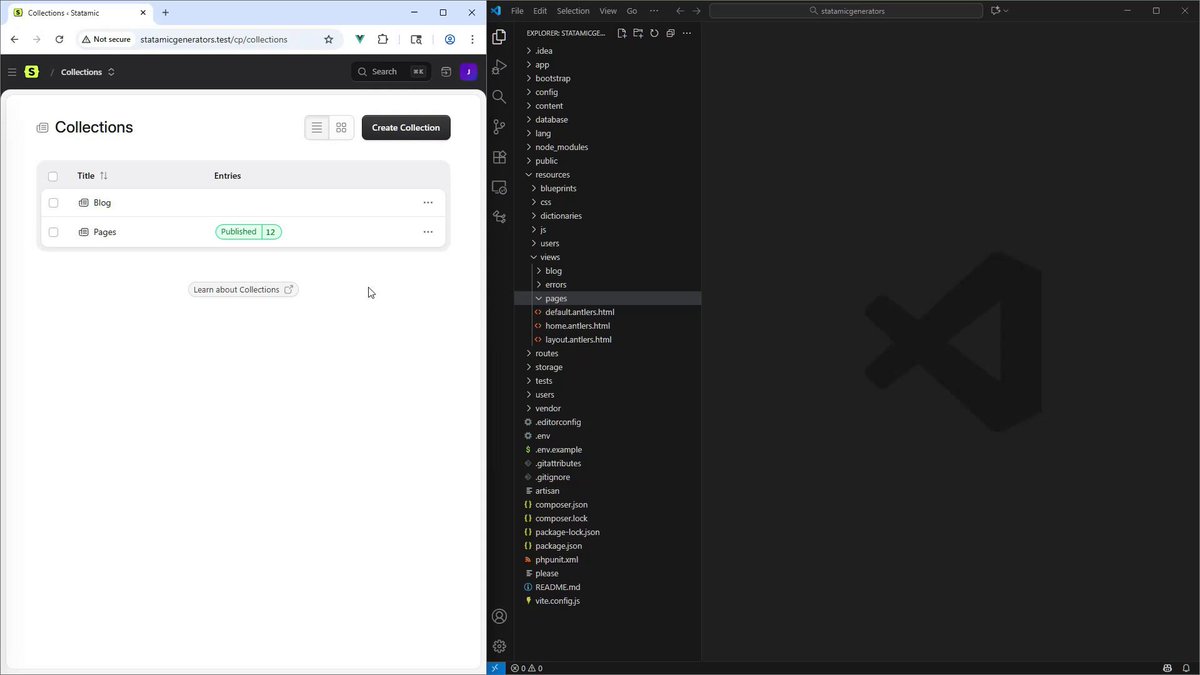Click the Create Collection button
This screenshot has width=1200, height=675.
(x=406, y=128)
